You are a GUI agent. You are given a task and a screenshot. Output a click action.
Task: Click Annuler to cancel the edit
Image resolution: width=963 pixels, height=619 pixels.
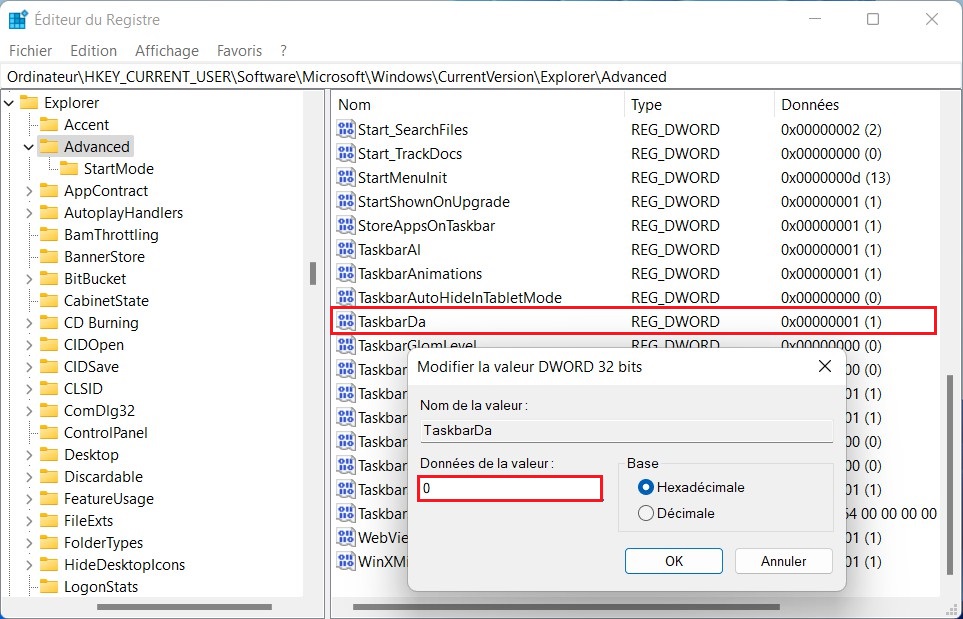tap(783, 561)
